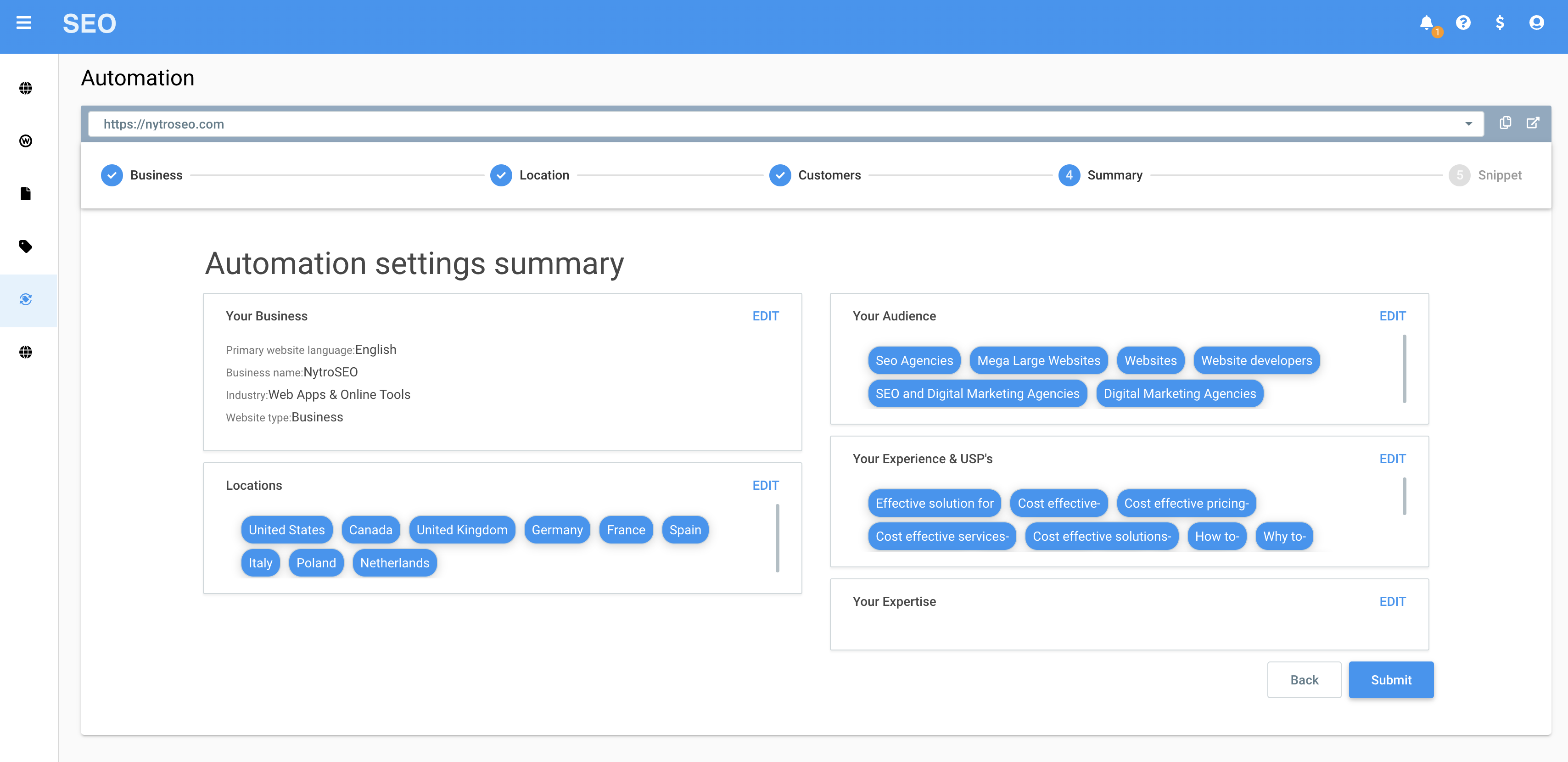Image resolution: width=1568 pixels, height=762 pixels.
Task: Click the Back button
Action: [1305, 680]
